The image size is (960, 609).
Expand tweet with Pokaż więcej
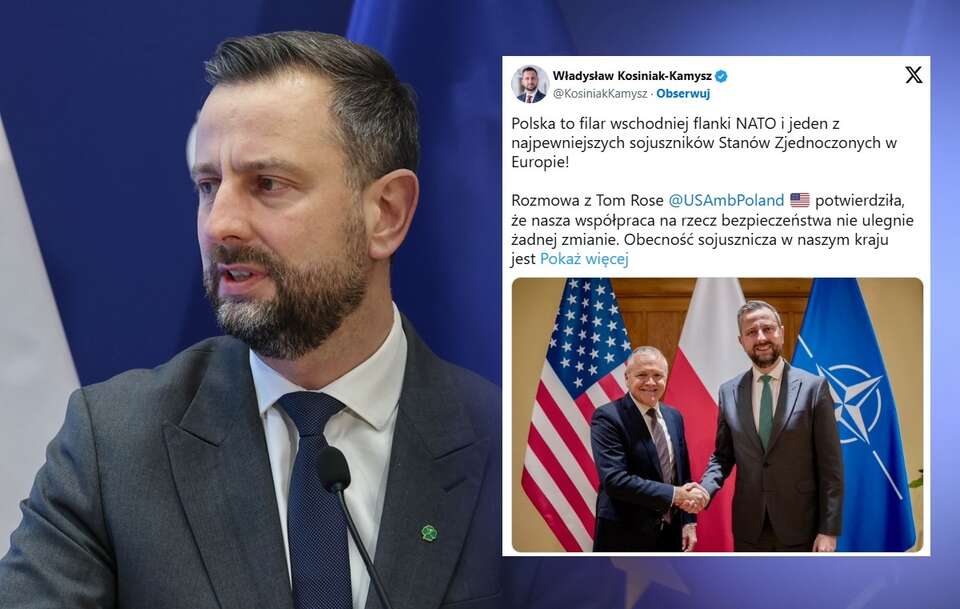[x=584, y=259]
